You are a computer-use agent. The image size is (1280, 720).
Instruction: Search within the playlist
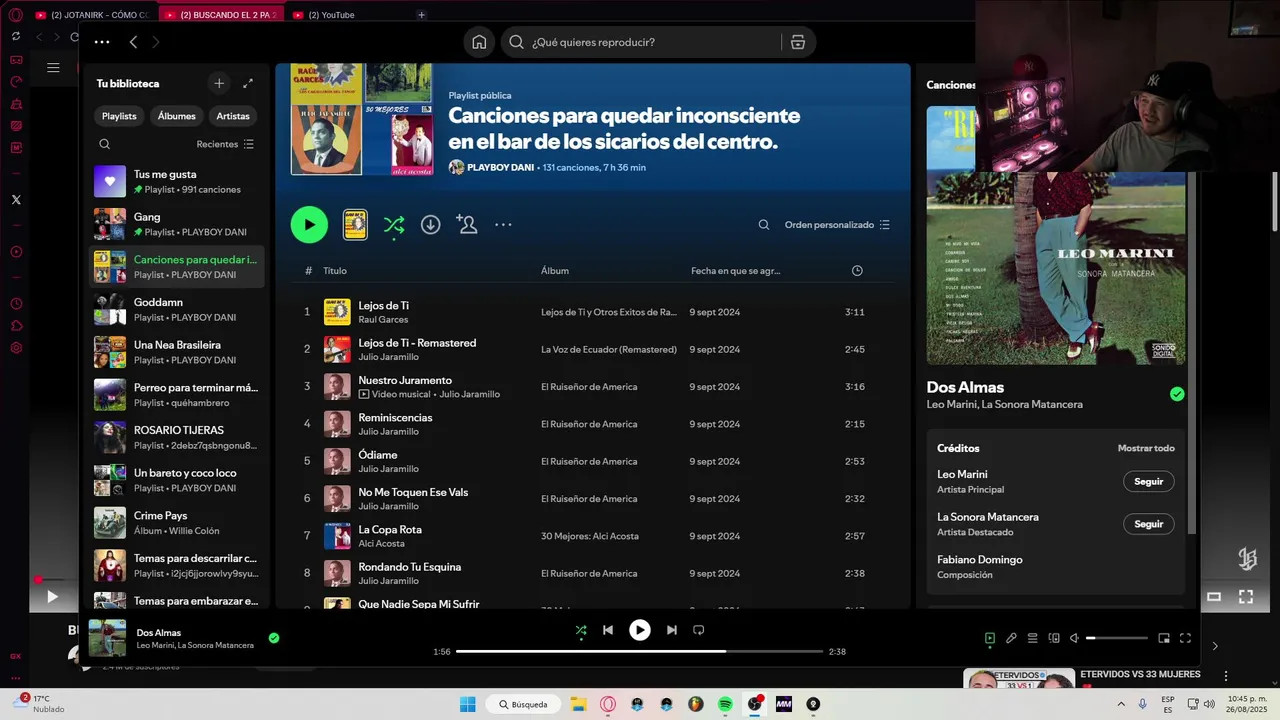coord(764,225)
